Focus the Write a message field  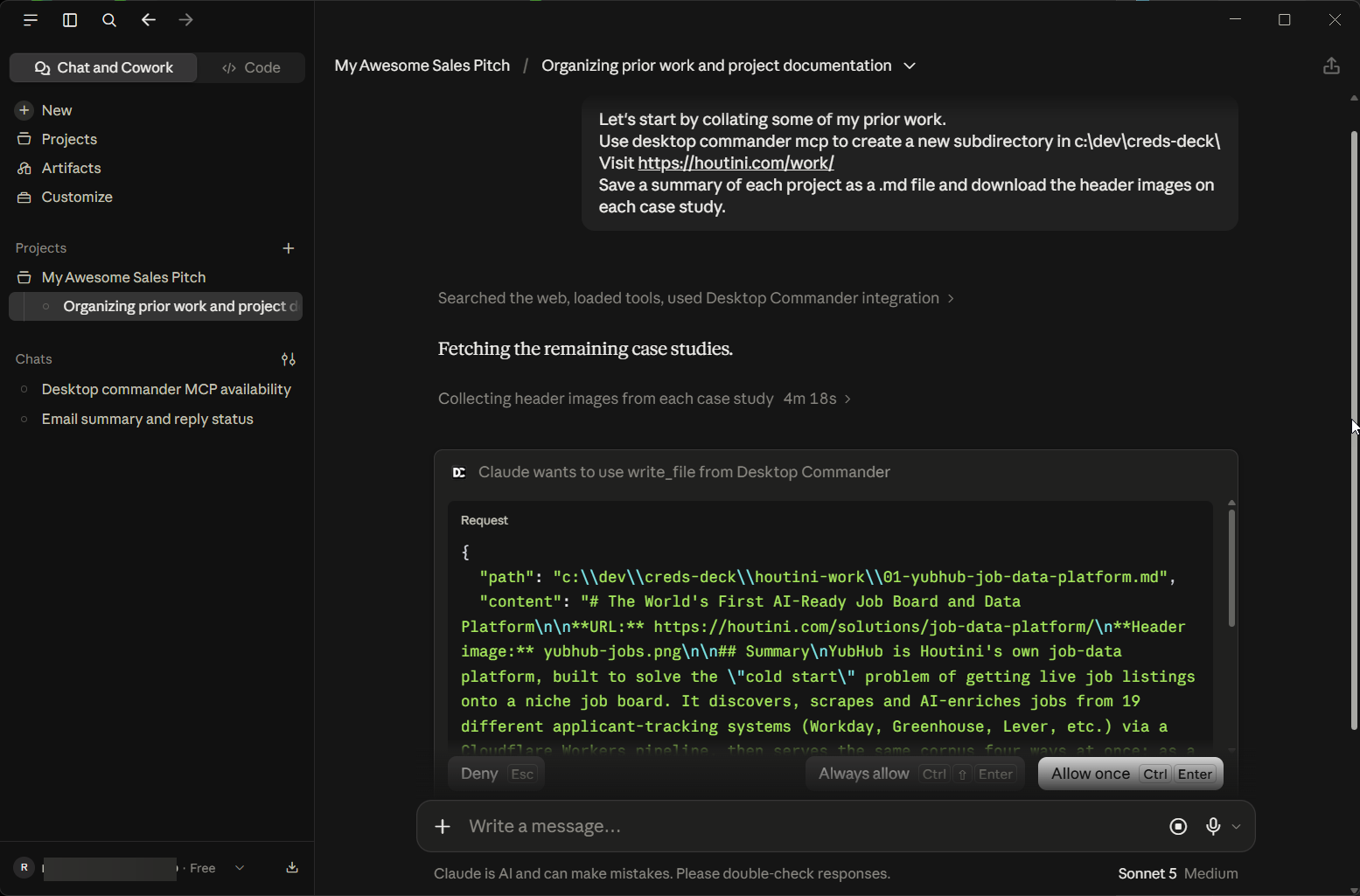809,826
